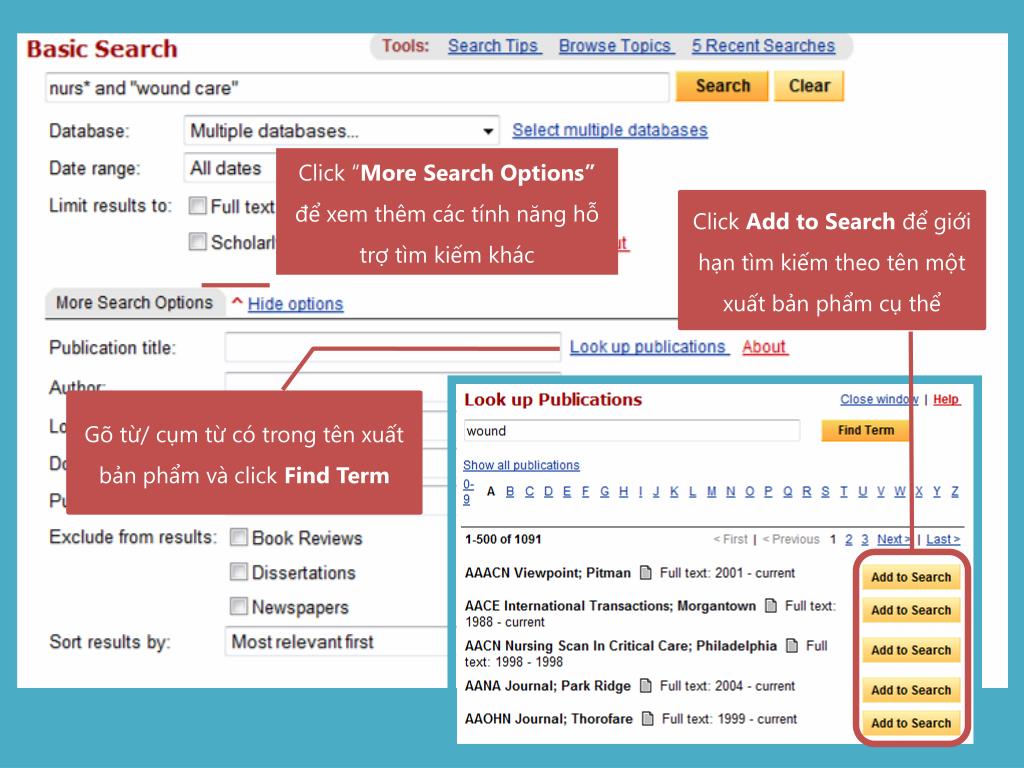Collapse options using the red caret icon
Image resolution: width=1024 pixels, height=768 pixels.
click(x=237, y=302)
